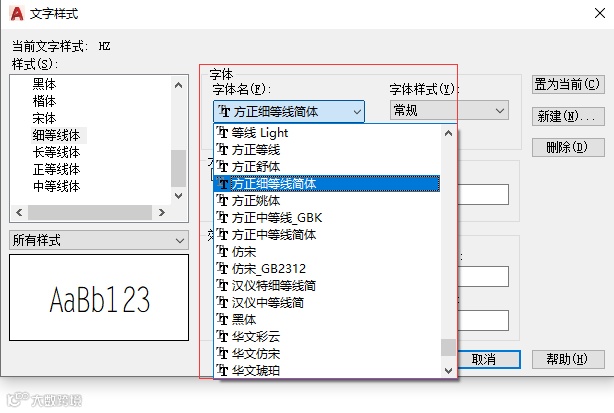
Task: Select 中等线体 style
Action: click(x=57, y=186)
